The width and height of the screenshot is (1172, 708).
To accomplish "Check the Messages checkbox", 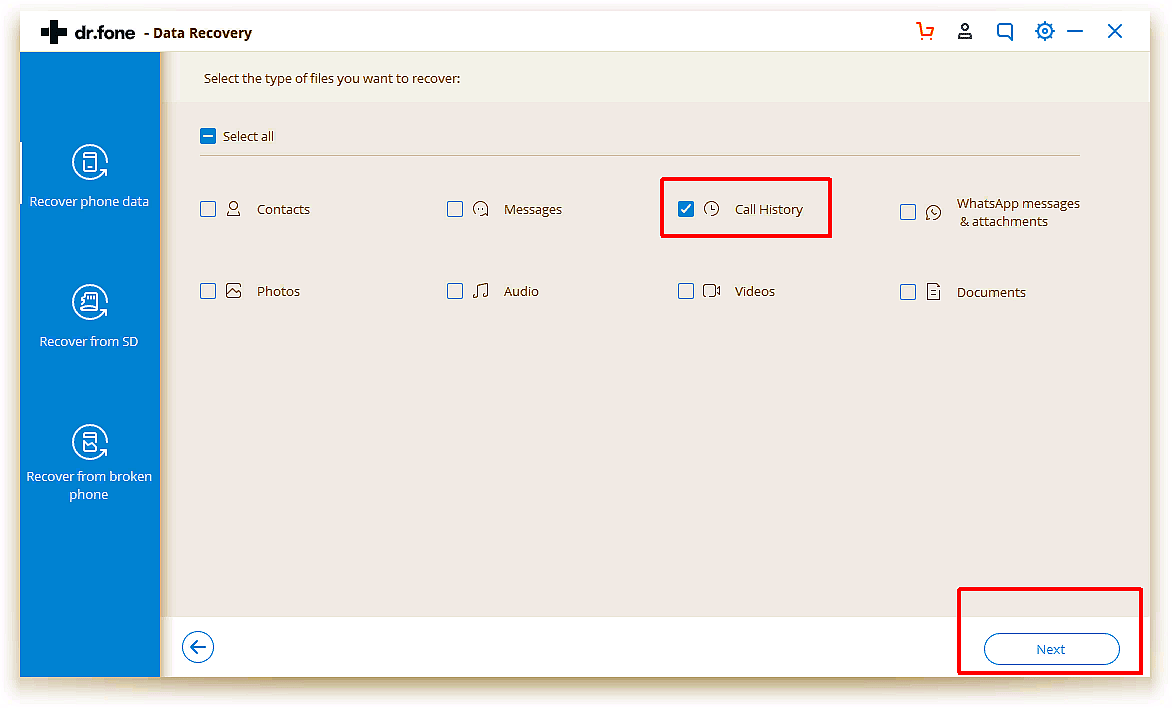I will [x=455, y=209].
